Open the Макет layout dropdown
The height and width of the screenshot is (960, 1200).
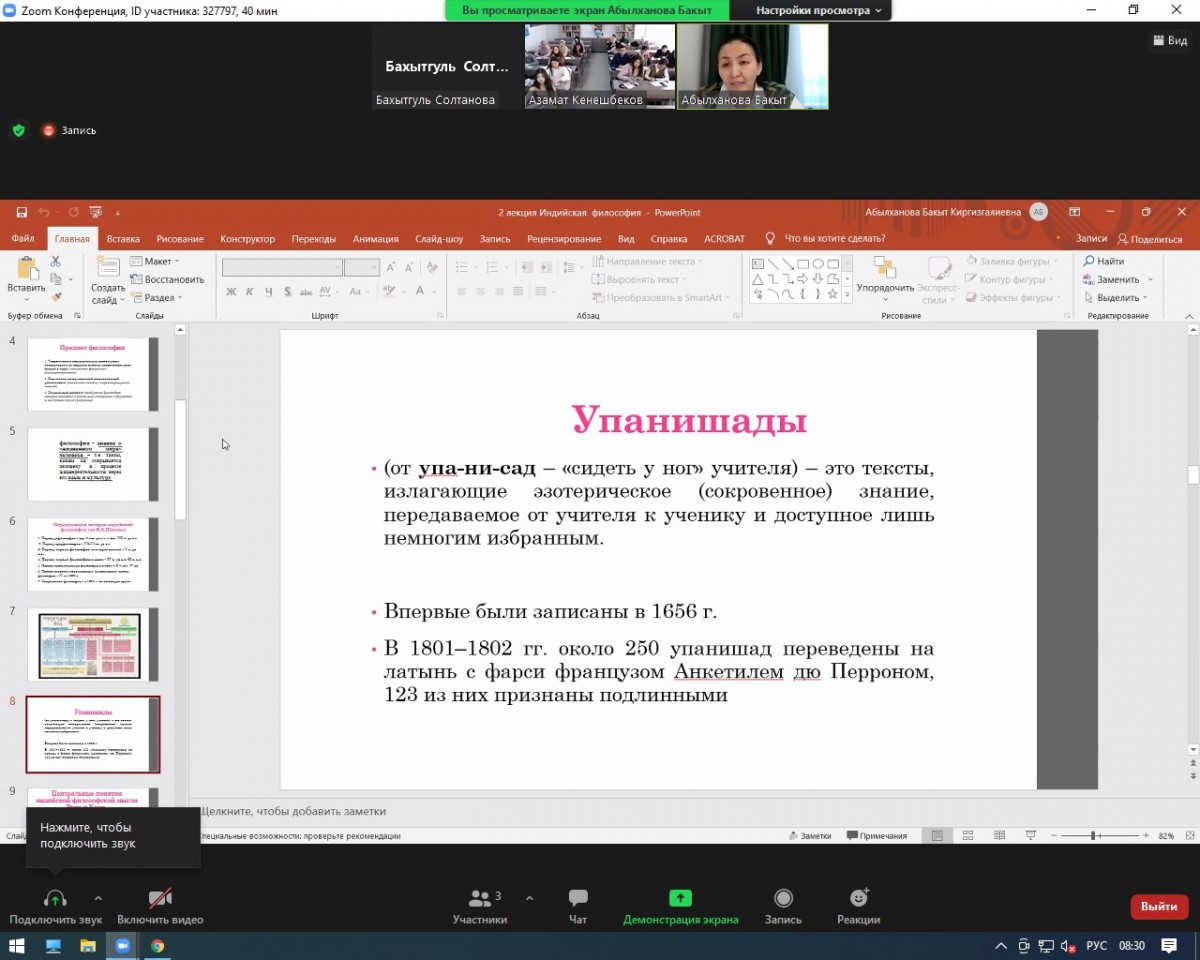159,261
